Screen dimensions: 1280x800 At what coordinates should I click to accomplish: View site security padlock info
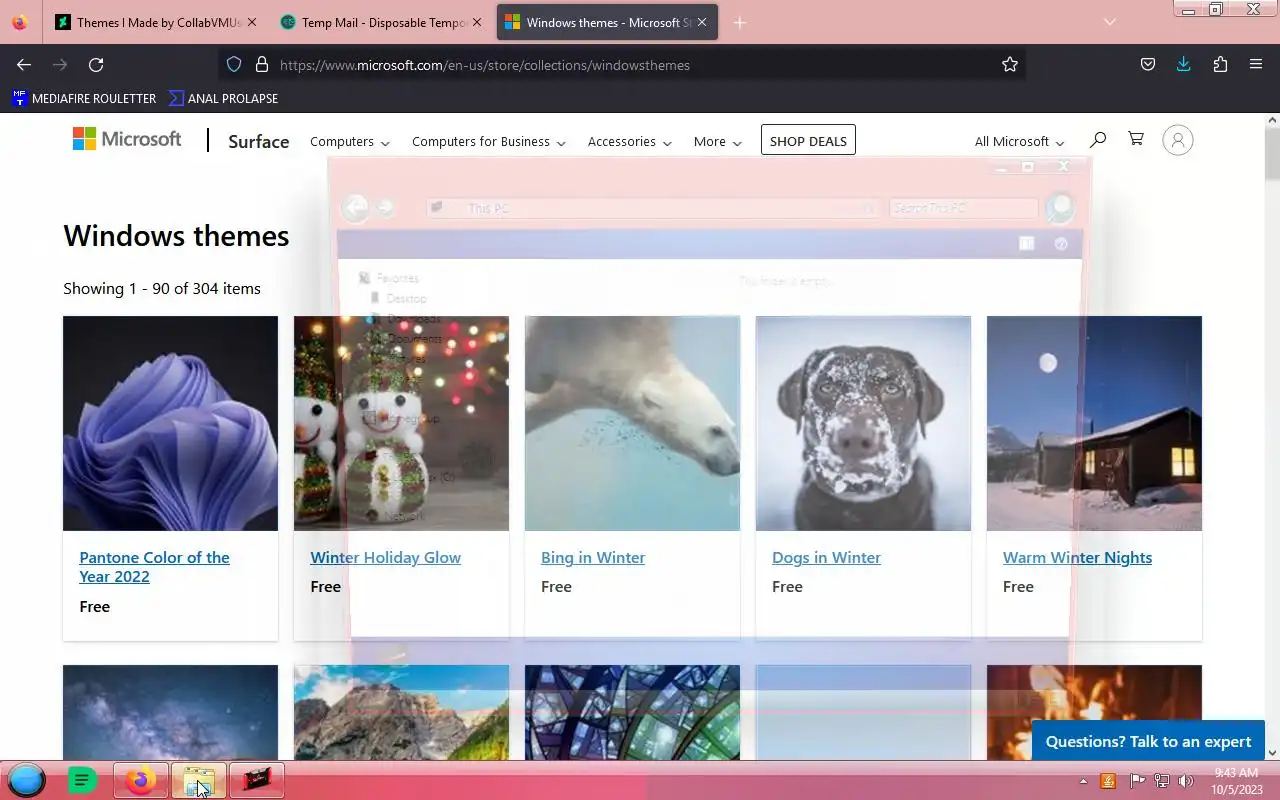tap(262, 65)
